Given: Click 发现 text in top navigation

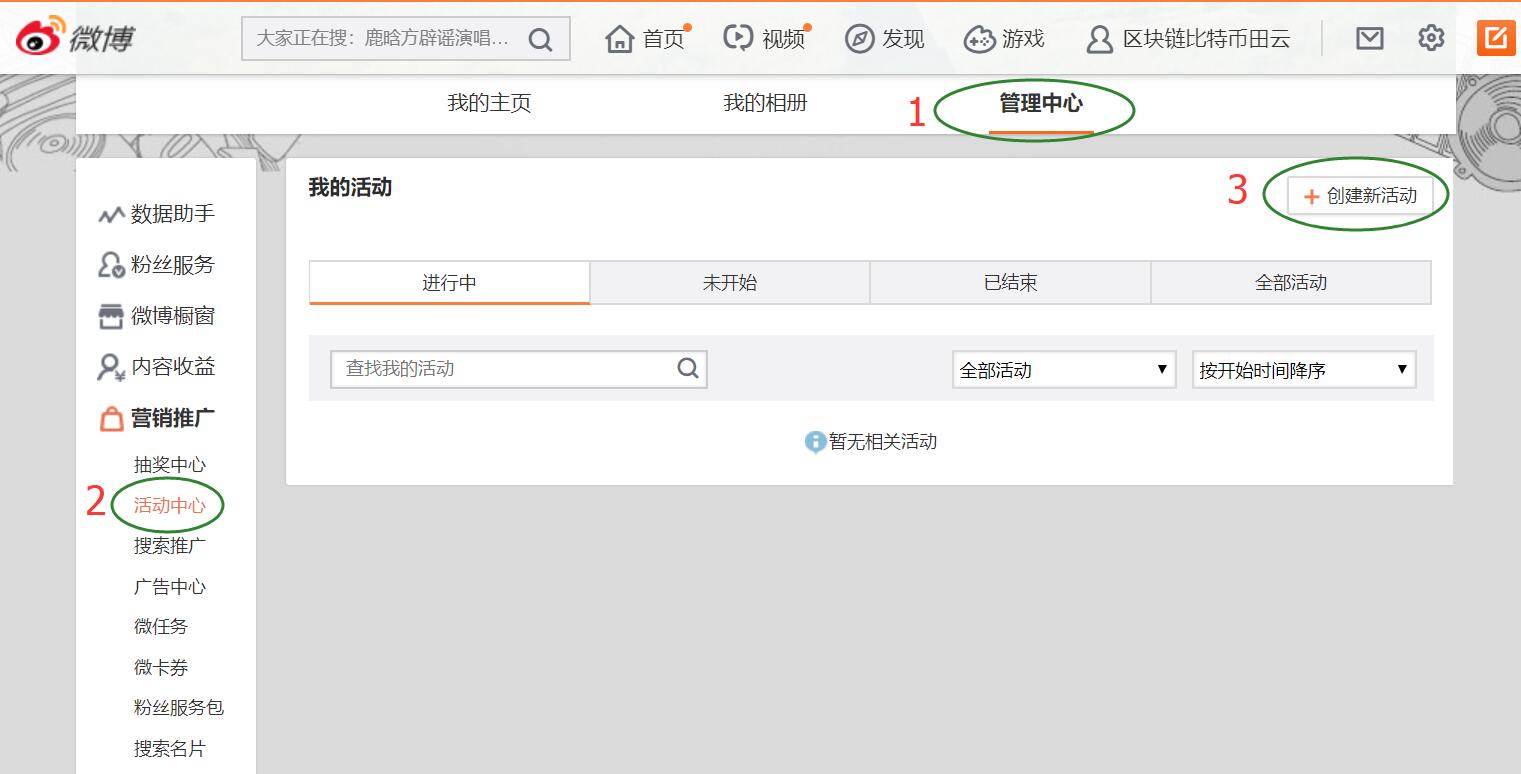Looking at the screenshot, I should pos(903,39).
